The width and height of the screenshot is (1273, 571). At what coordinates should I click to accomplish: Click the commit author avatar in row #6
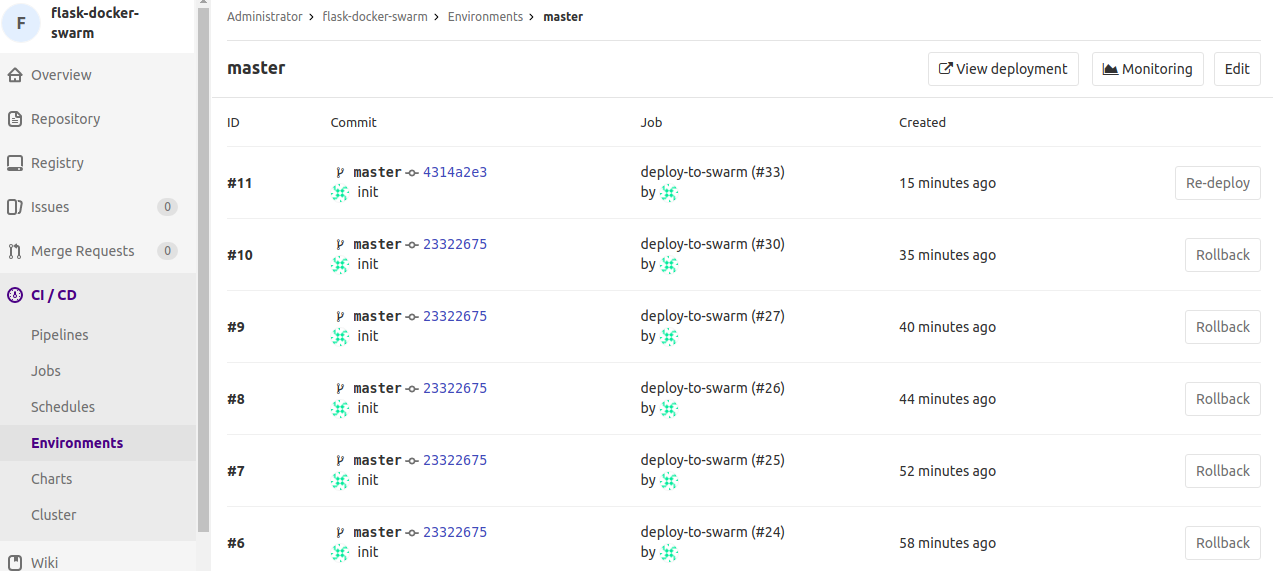(x=340, y=552)
